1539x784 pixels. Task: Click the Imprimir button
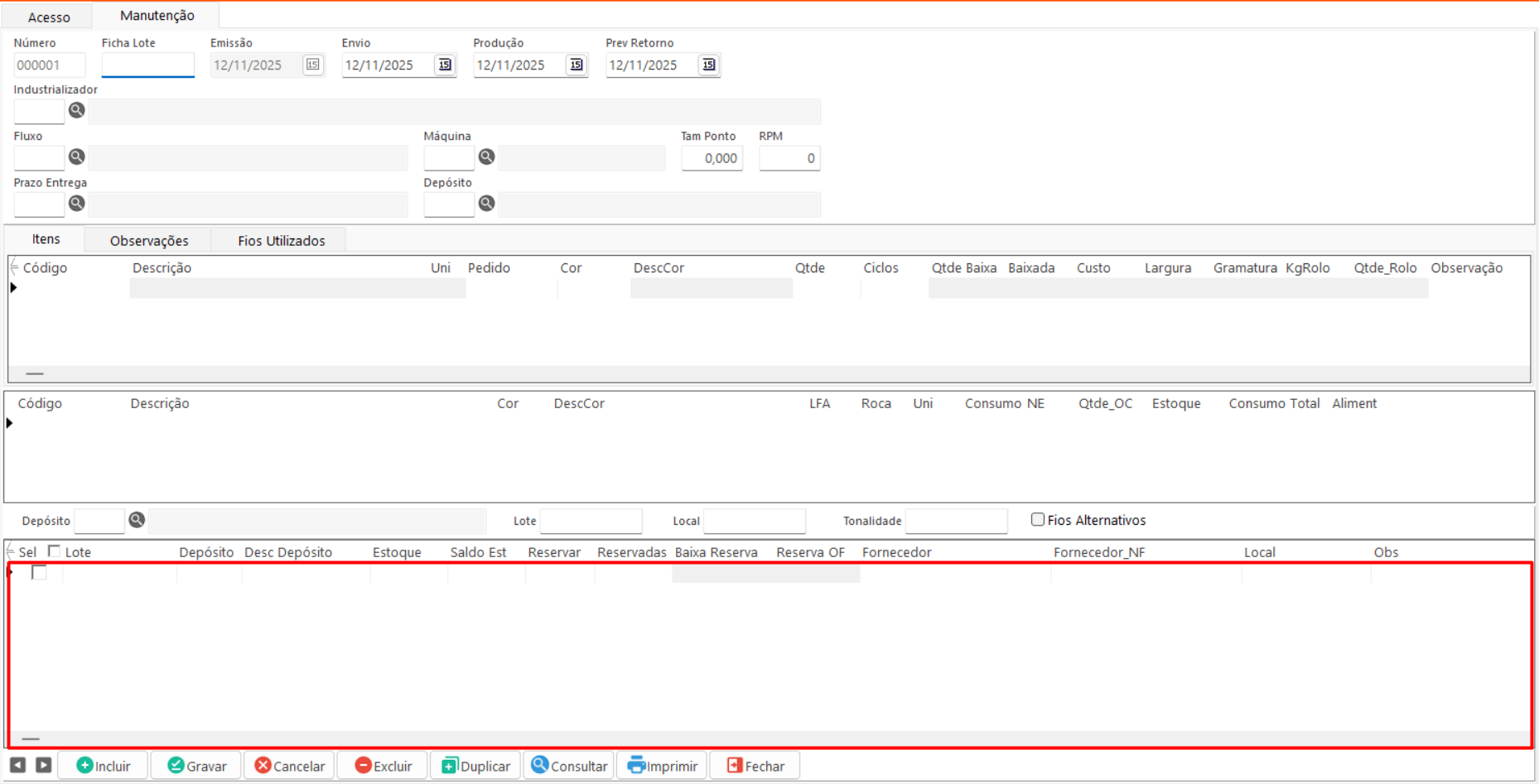[663, 766]
